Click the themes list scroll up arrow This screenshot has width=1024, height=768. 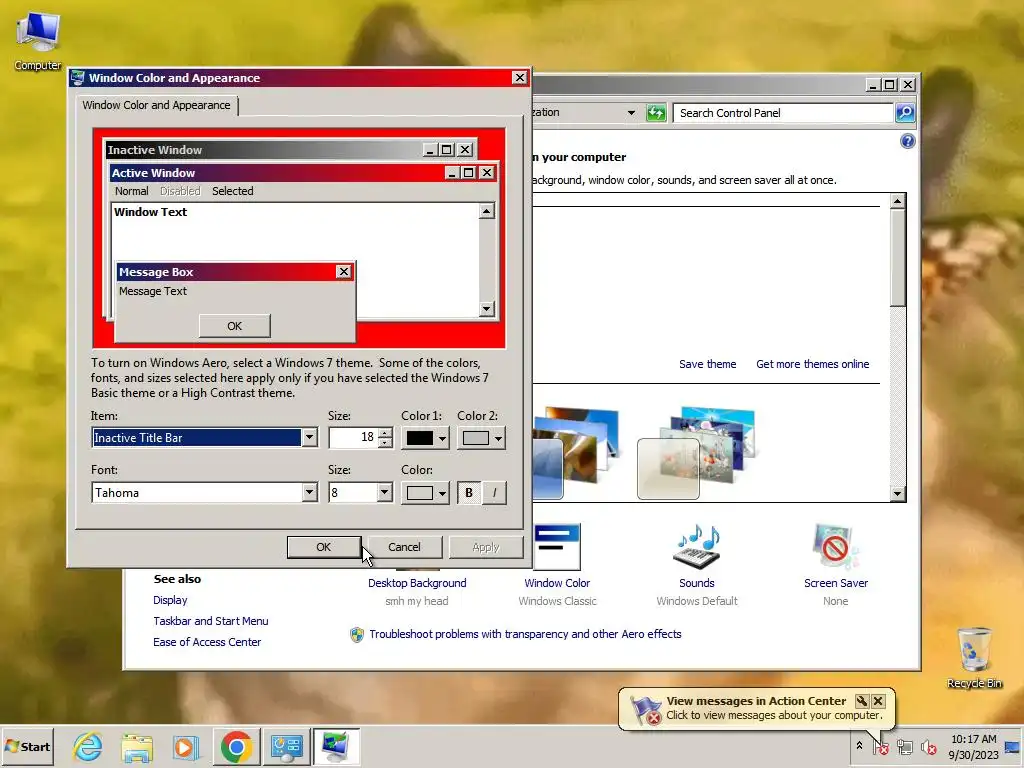point(897,201)
